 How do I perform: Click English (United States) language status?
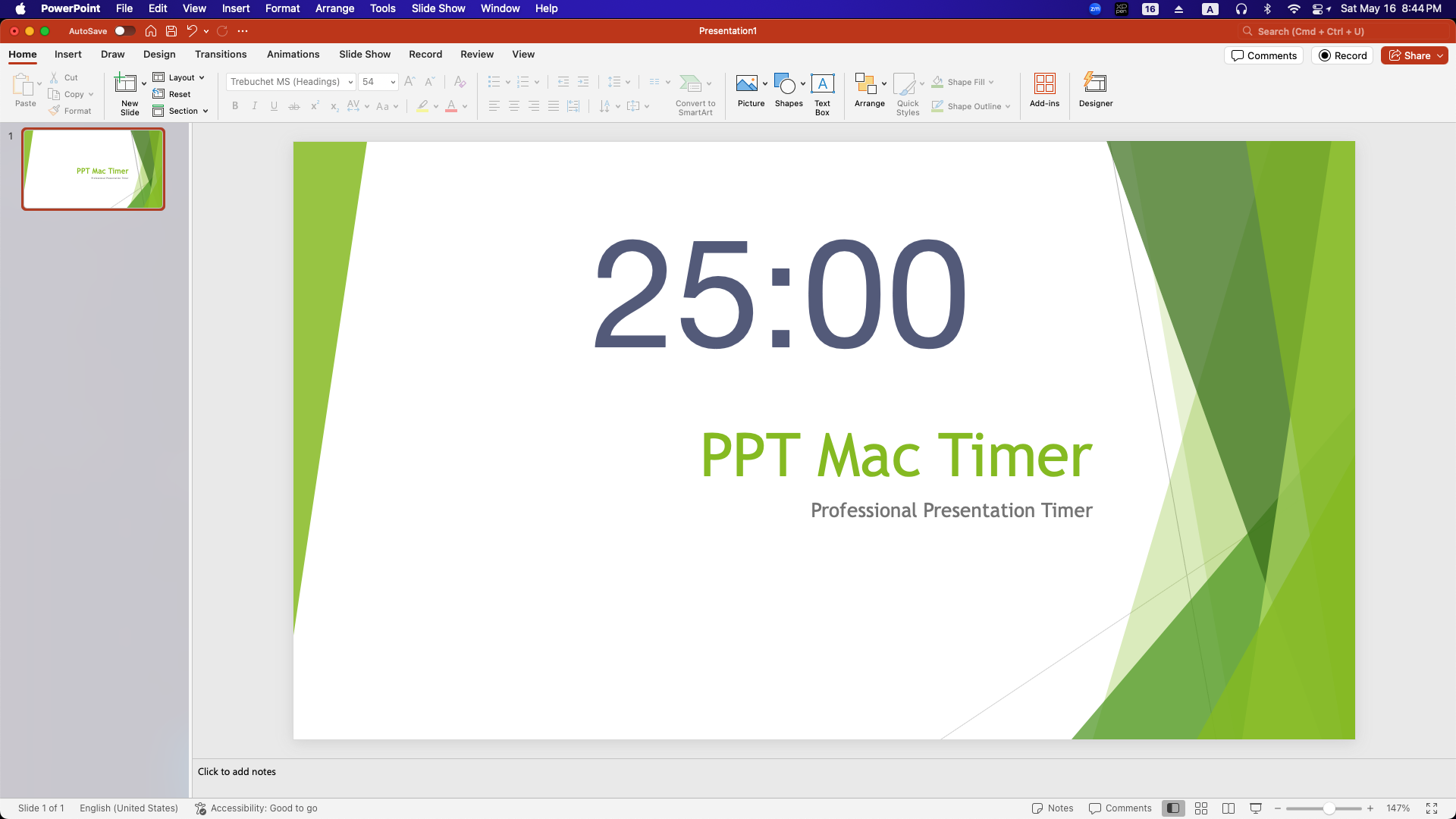129,808
